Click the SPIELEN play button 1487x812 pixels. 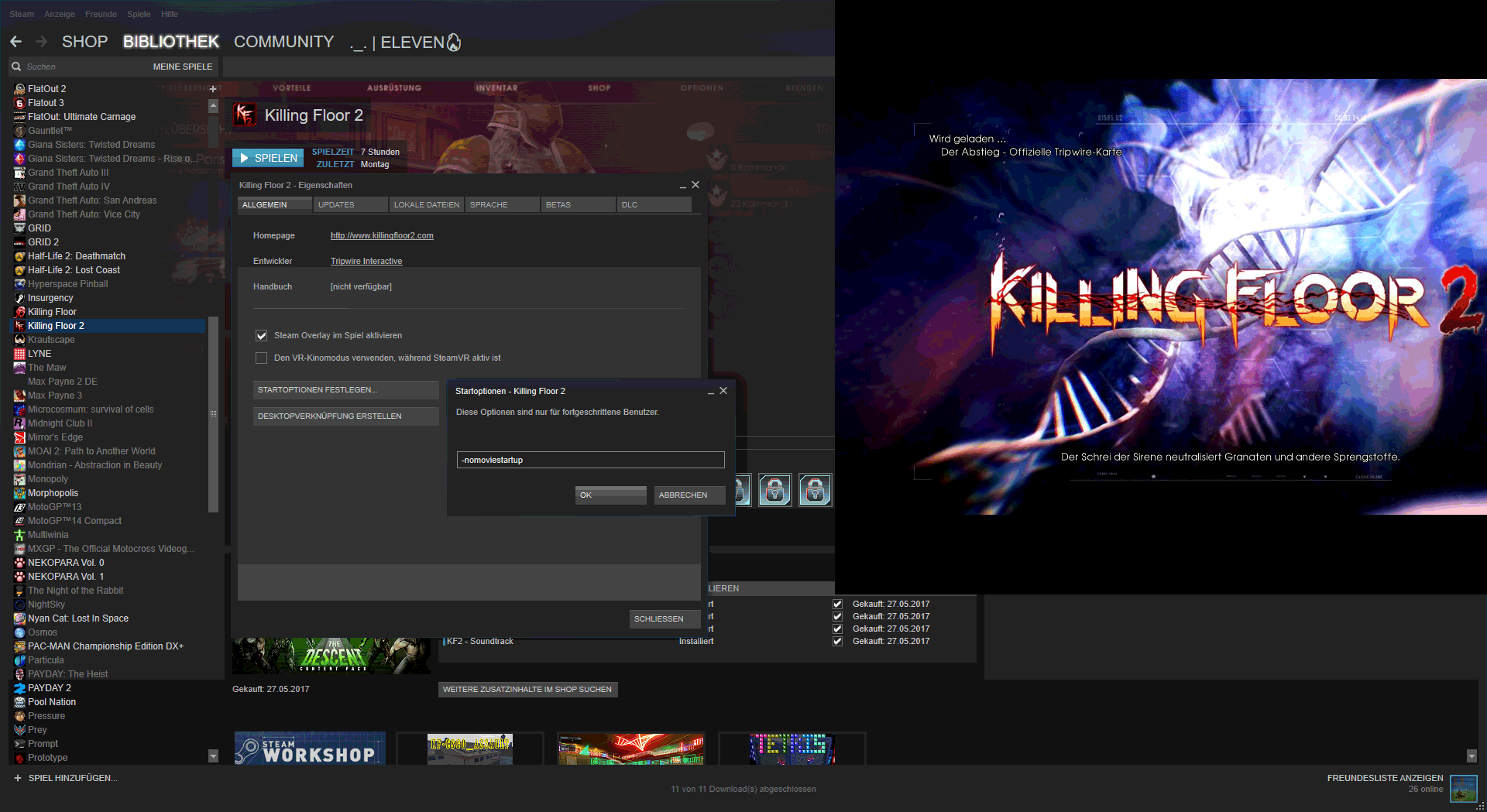point(269,158)
